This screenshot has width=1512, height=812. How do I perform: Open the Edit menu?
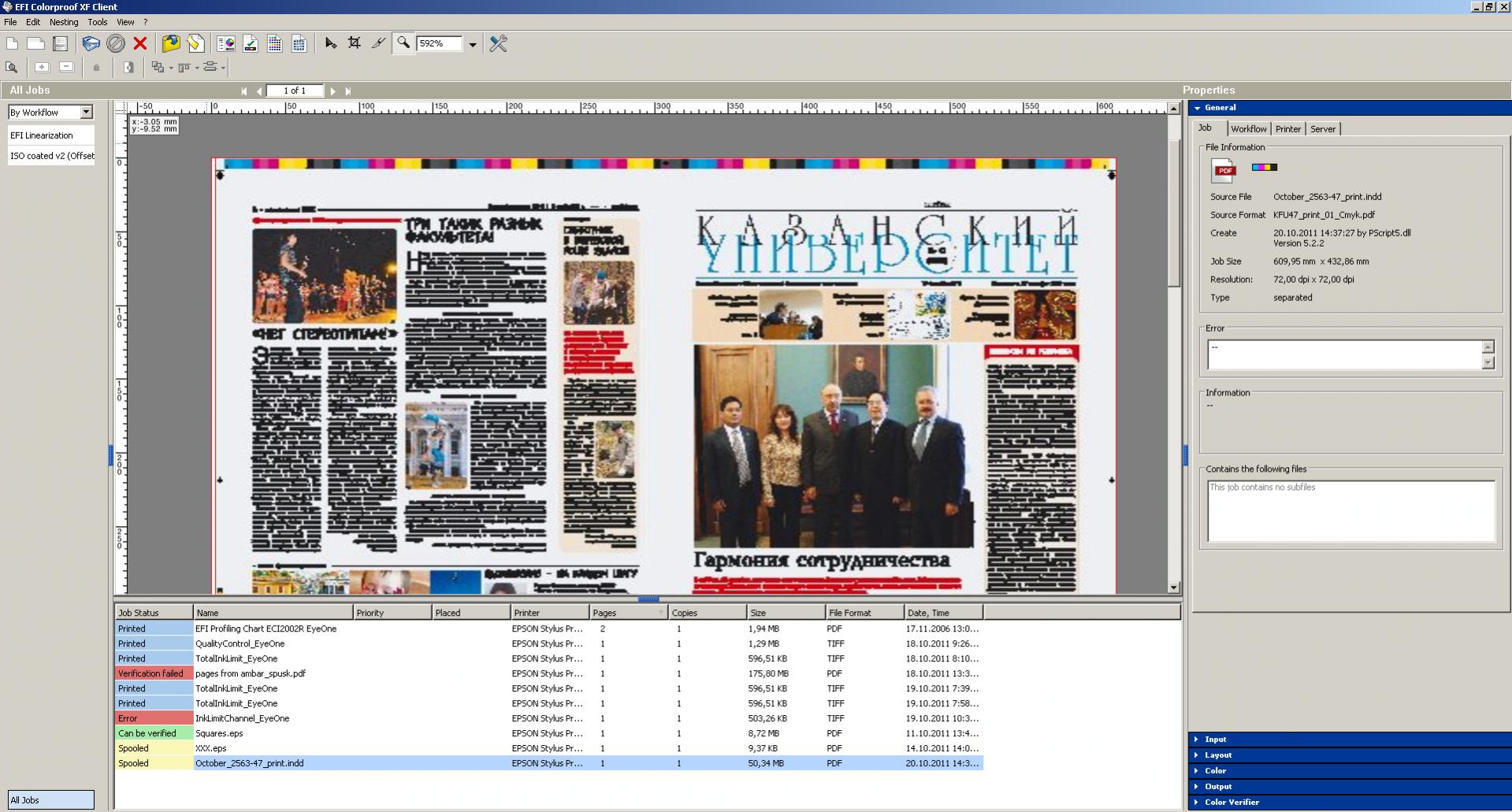[33, 22]
